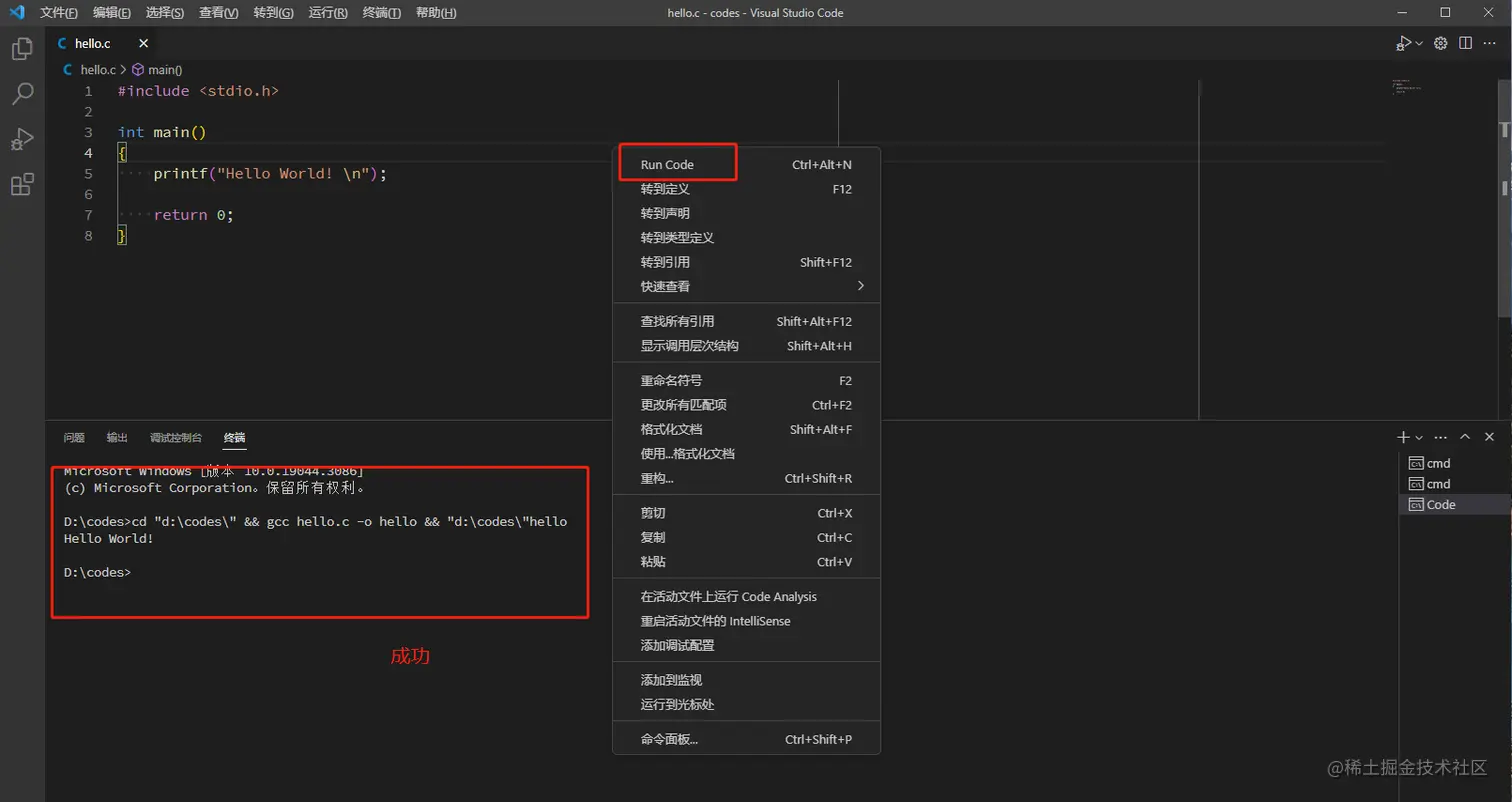Switch to the 终端 panel tab

click(x=235, y=438)
